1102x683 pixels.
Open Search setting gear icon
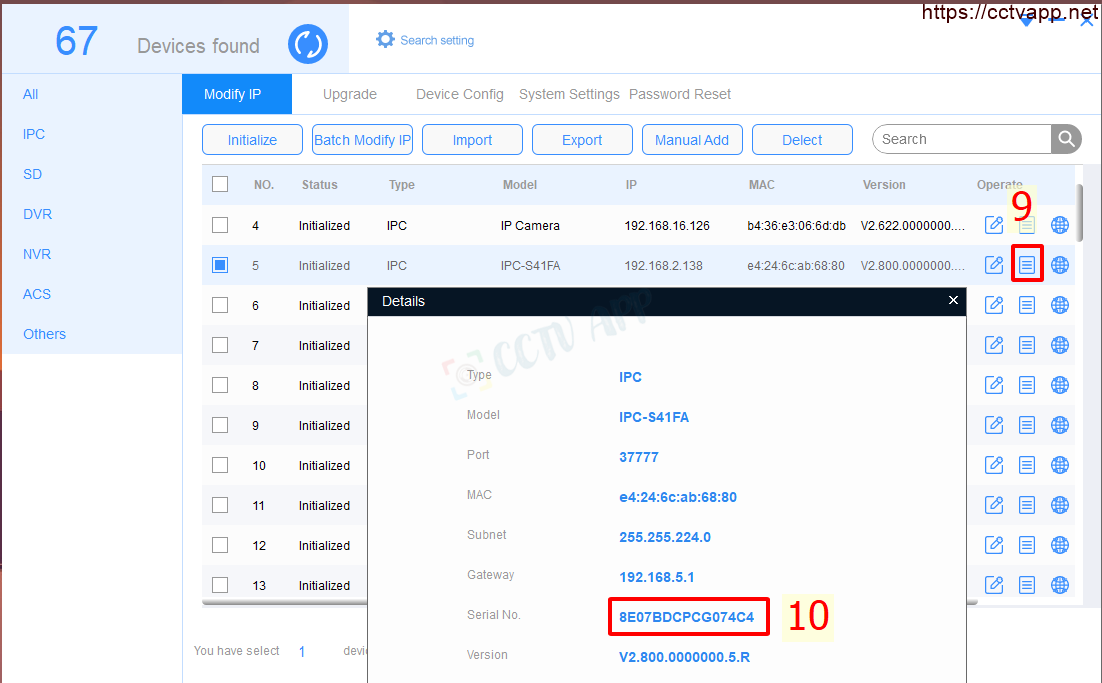[385, 40]
